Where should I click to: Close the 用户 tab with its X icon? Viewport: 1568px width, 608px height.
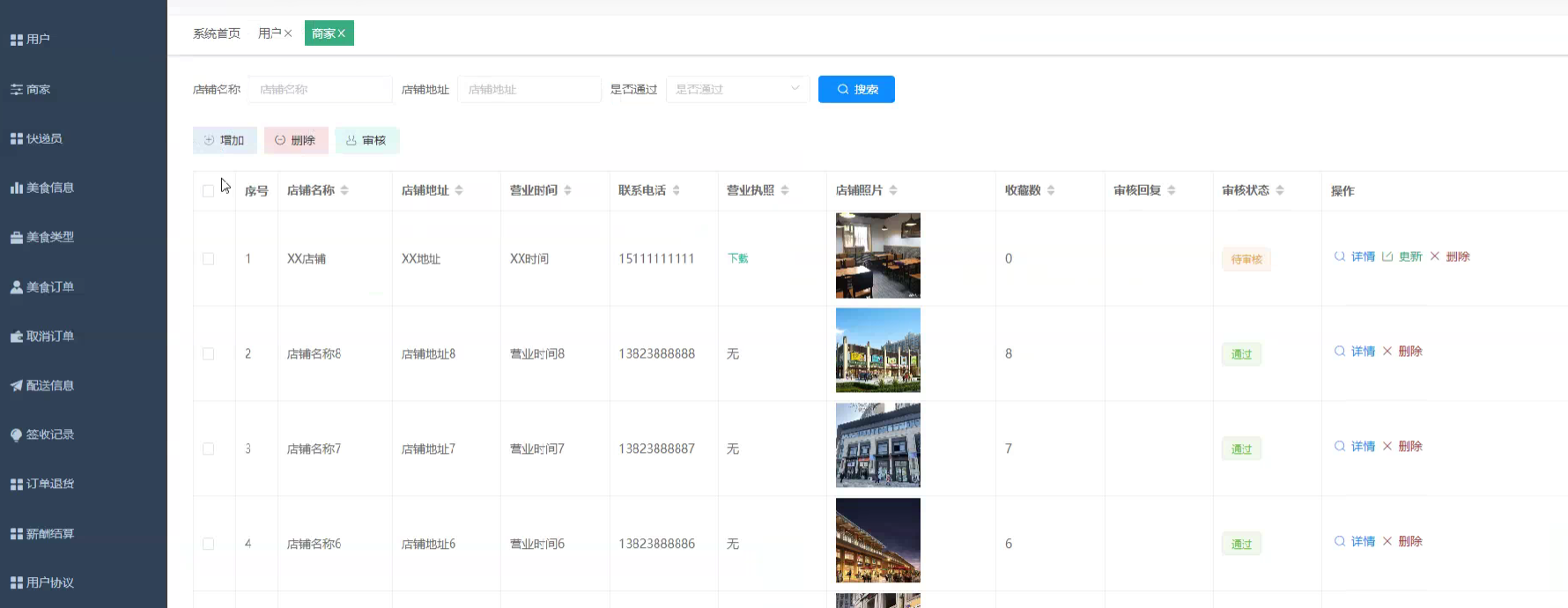click(288, 33)
